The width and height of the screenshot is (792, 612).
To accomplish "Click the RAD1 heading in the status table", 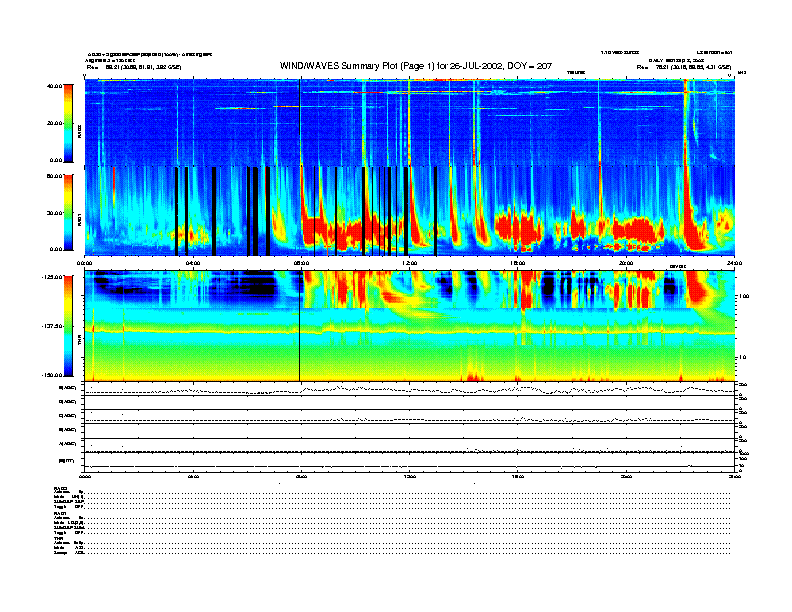I will (x=61, y=513).
